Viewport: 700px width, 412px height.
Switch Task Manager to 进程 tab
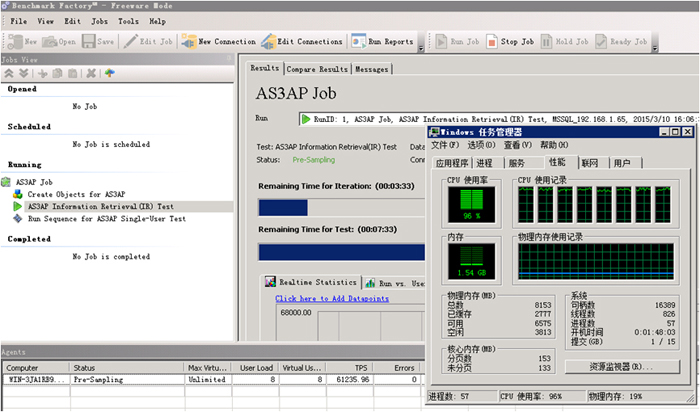[x=484, y=163]
